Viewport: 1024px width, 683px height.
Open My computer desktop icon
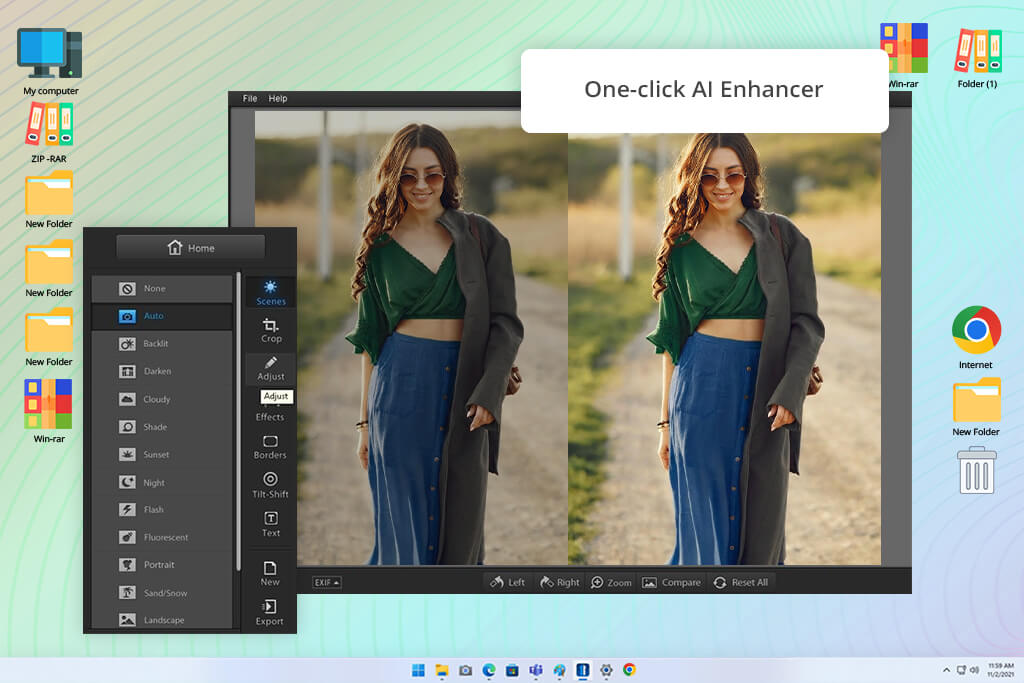[50, 62]
